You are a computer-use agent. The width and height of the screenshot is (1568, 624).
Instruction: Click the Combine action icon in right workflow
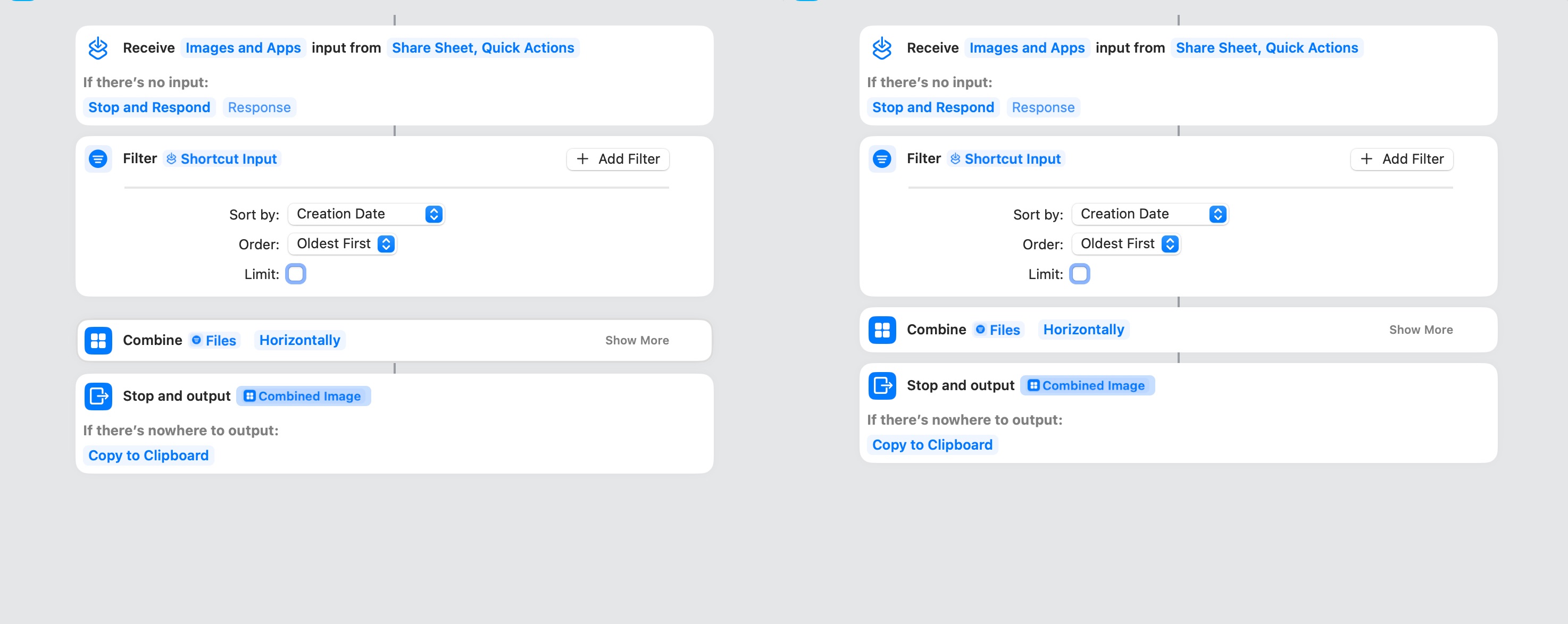[882, 330]
